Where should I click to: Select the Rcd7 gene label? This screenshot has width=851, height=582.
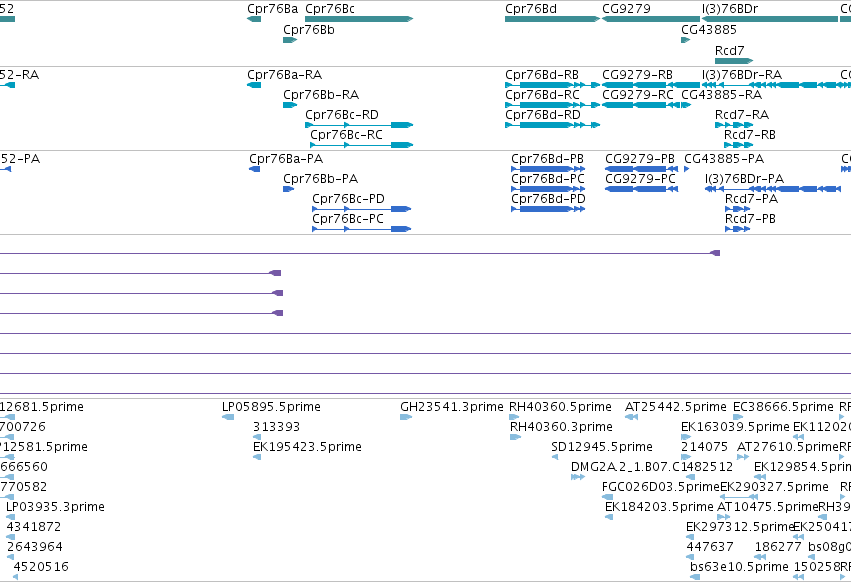point(729,50)
